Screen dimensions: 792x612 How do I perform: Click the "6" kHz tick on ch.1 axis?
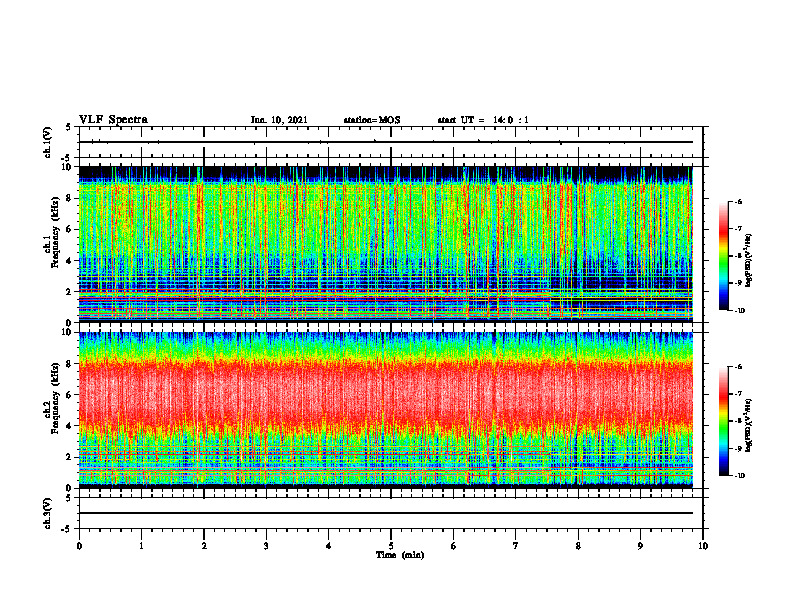[69, 229]
